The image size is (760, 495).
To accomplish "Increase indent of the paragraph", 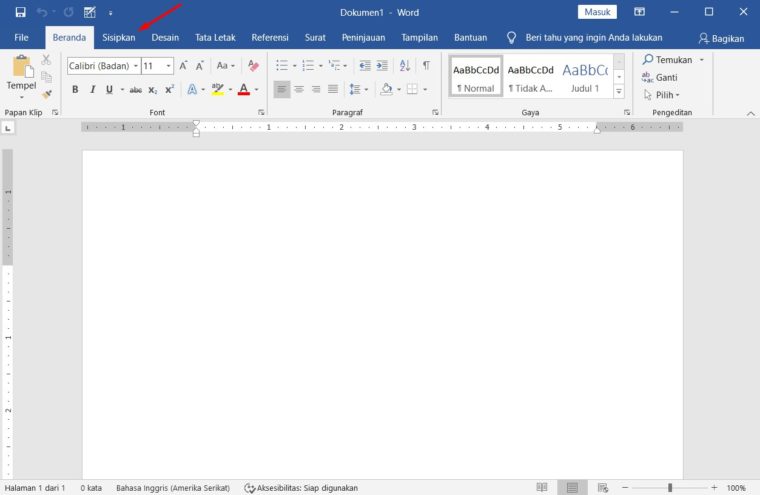I will pyautogui.click(x=382, y=65).
